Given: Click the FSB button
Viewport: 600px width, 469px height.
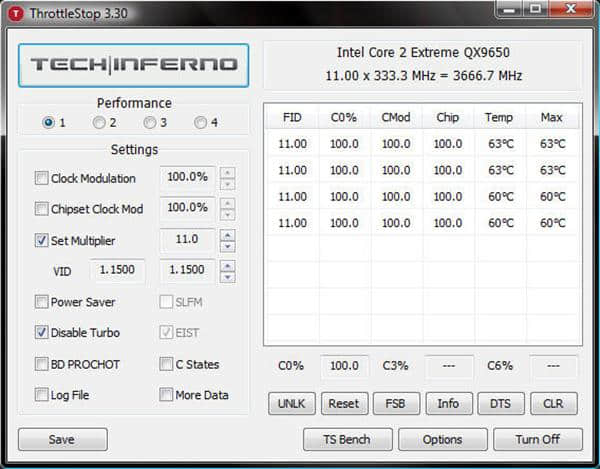Looking at the screenshot, I should click(396, 403).
